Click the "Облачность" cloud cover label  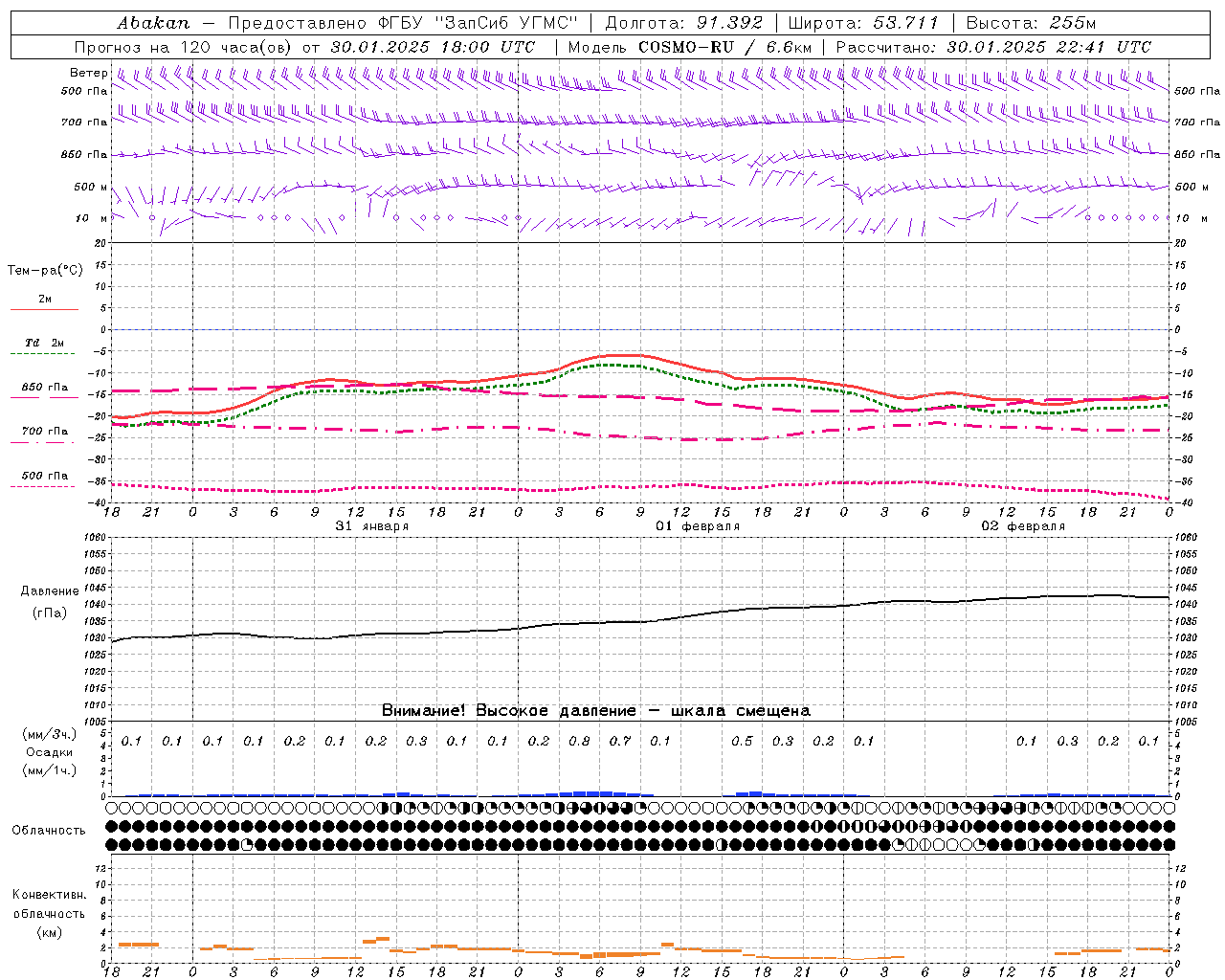[49, 831]
